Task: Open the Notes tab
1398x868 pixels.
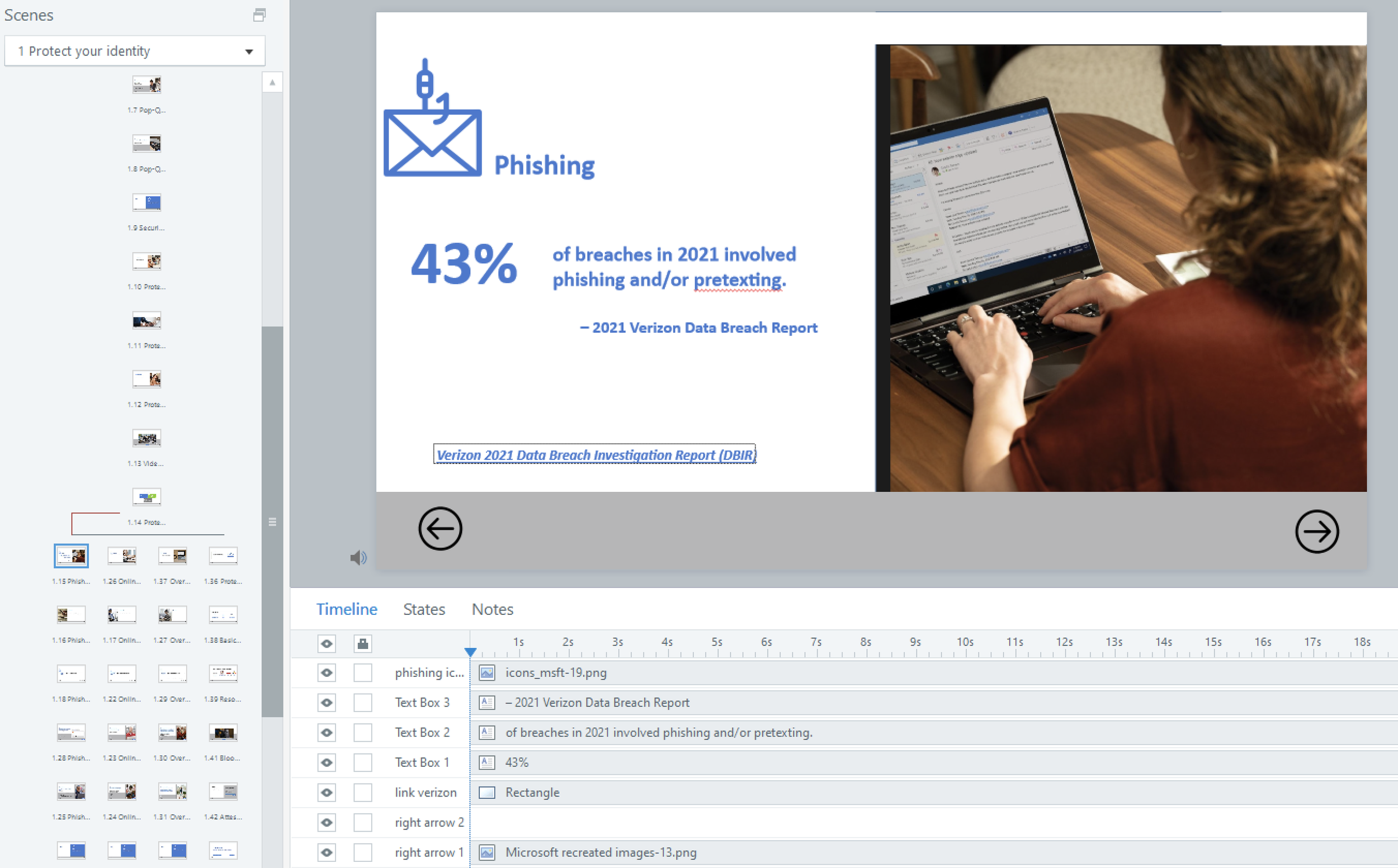Action: [x=492, y=609]
